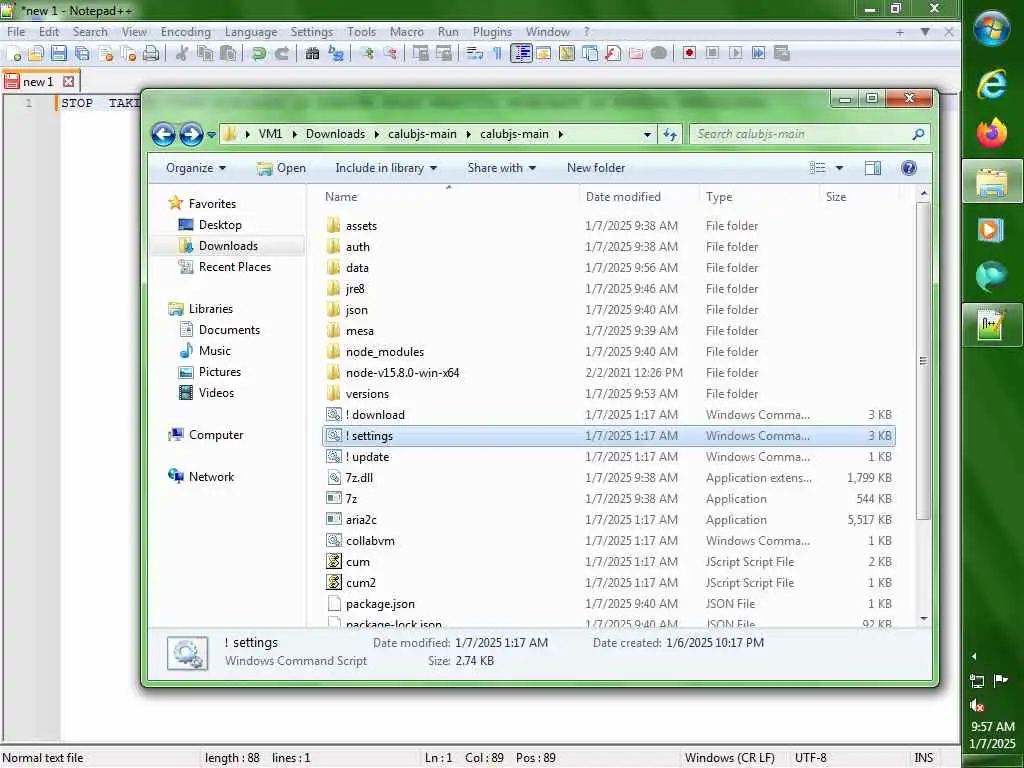The width and height of the screenshot is (1024, 768).
Task: Zoom in using the Notepad++ toolbar icon
Action: point(367,54)
